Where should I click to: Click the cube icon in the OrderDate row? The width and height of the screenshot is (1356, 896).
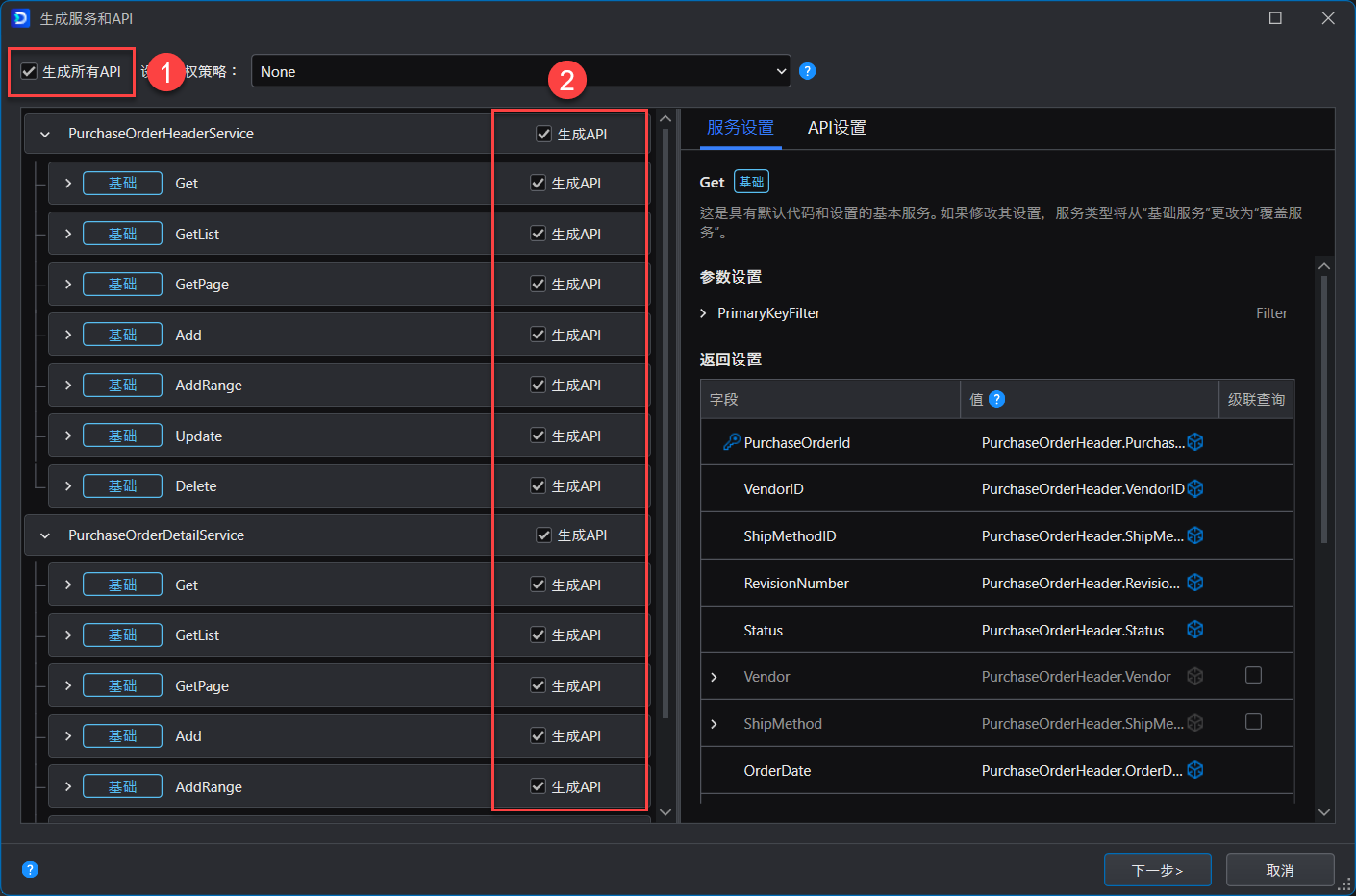click(1195, 770)
